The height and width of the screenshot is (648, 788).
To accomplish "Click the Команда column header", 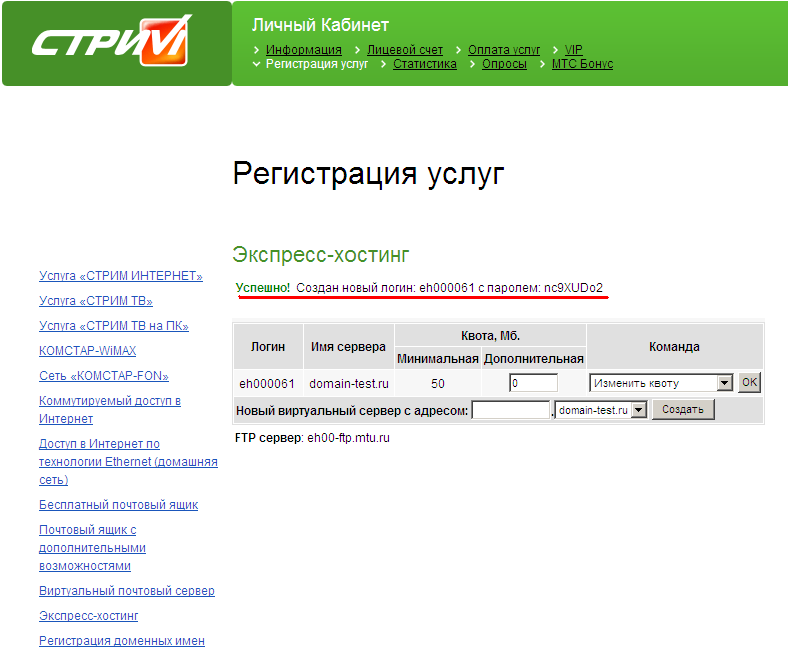I will 674,347.
